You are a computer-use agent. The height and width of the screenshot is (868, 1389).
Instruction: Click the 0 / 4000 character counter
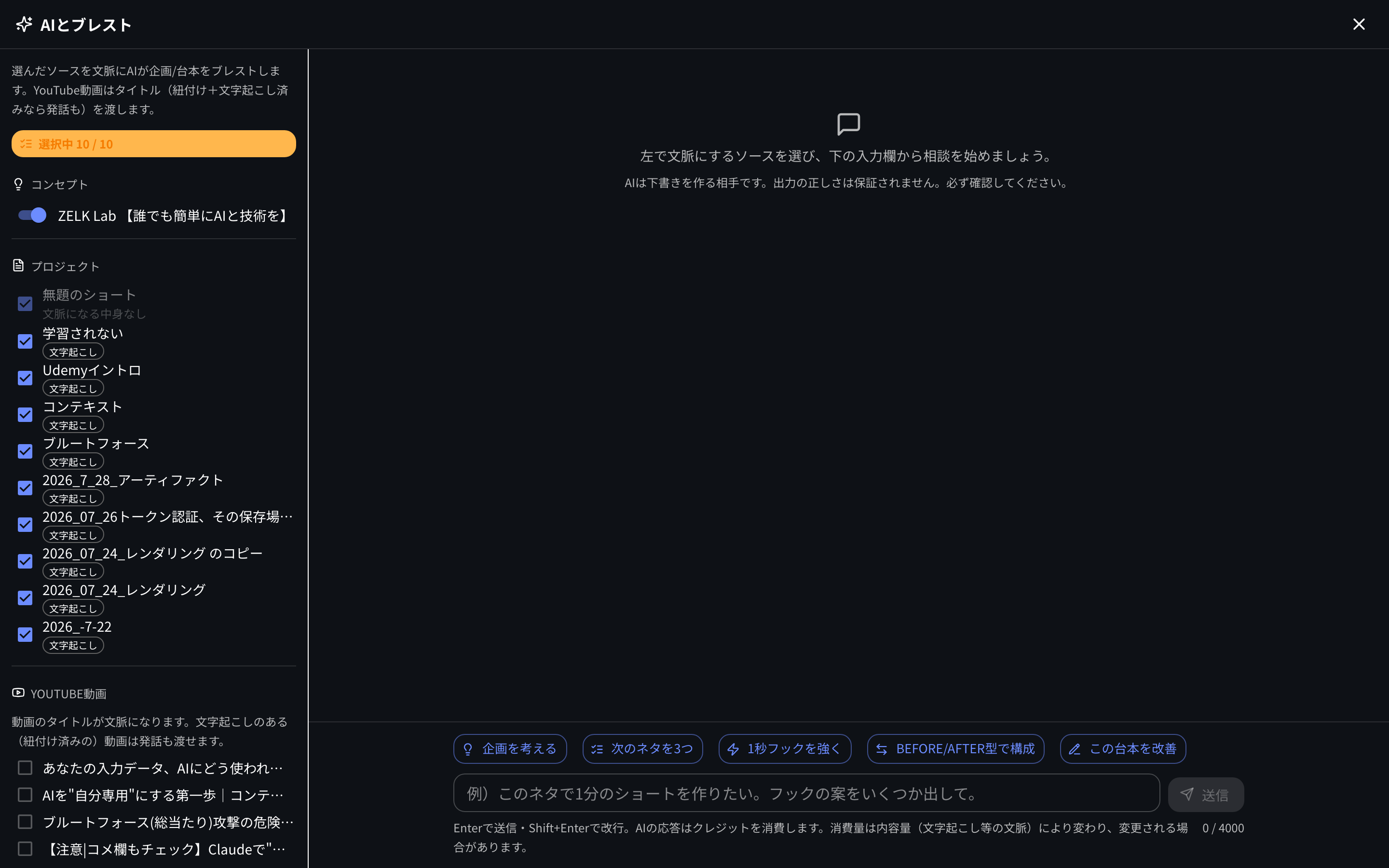pos(1223,828)
